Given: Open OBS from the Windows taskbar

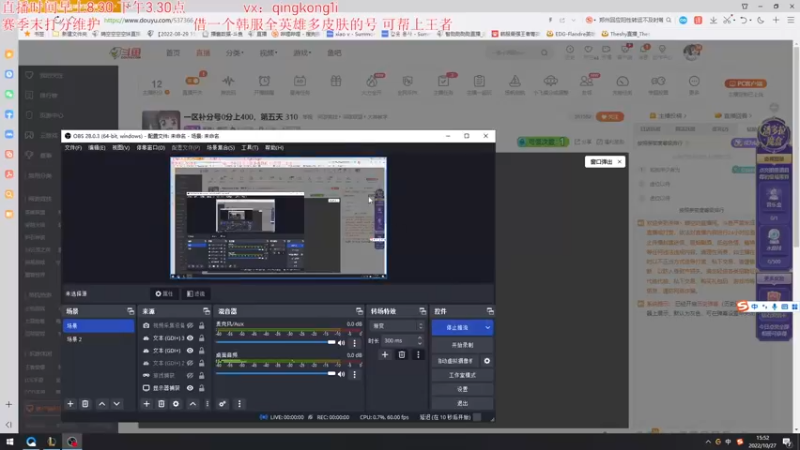Looking at the screenshot, I should pyautogui.click(x=72, y=441).
